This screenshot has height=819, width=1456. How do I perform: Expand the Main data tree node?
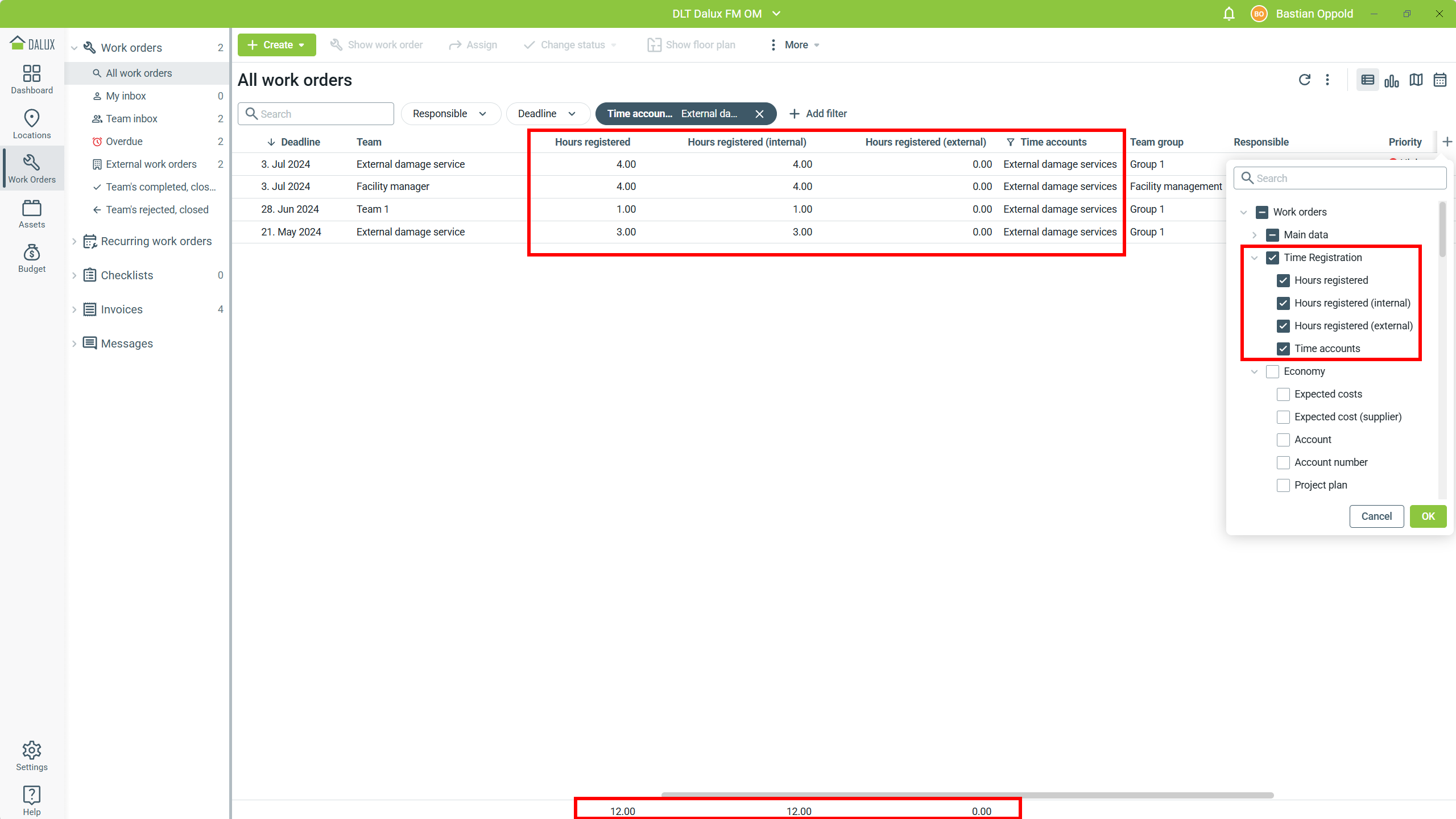point(1254,235)
